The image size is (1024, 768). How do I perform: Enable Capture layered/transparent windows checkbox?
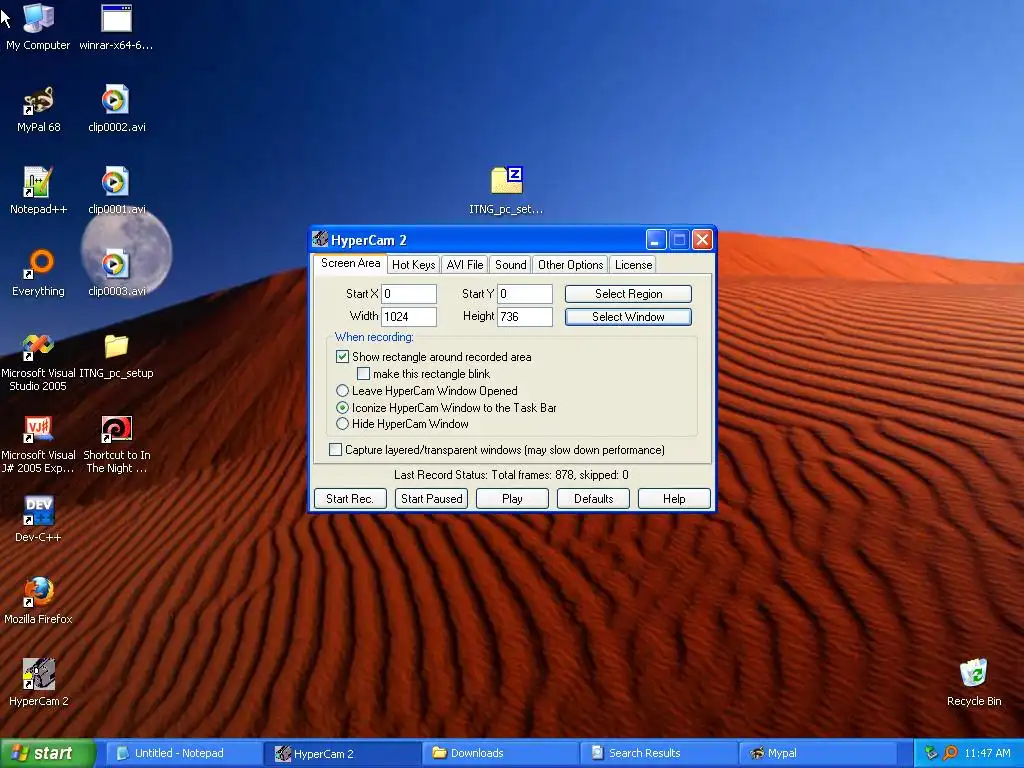335,449
